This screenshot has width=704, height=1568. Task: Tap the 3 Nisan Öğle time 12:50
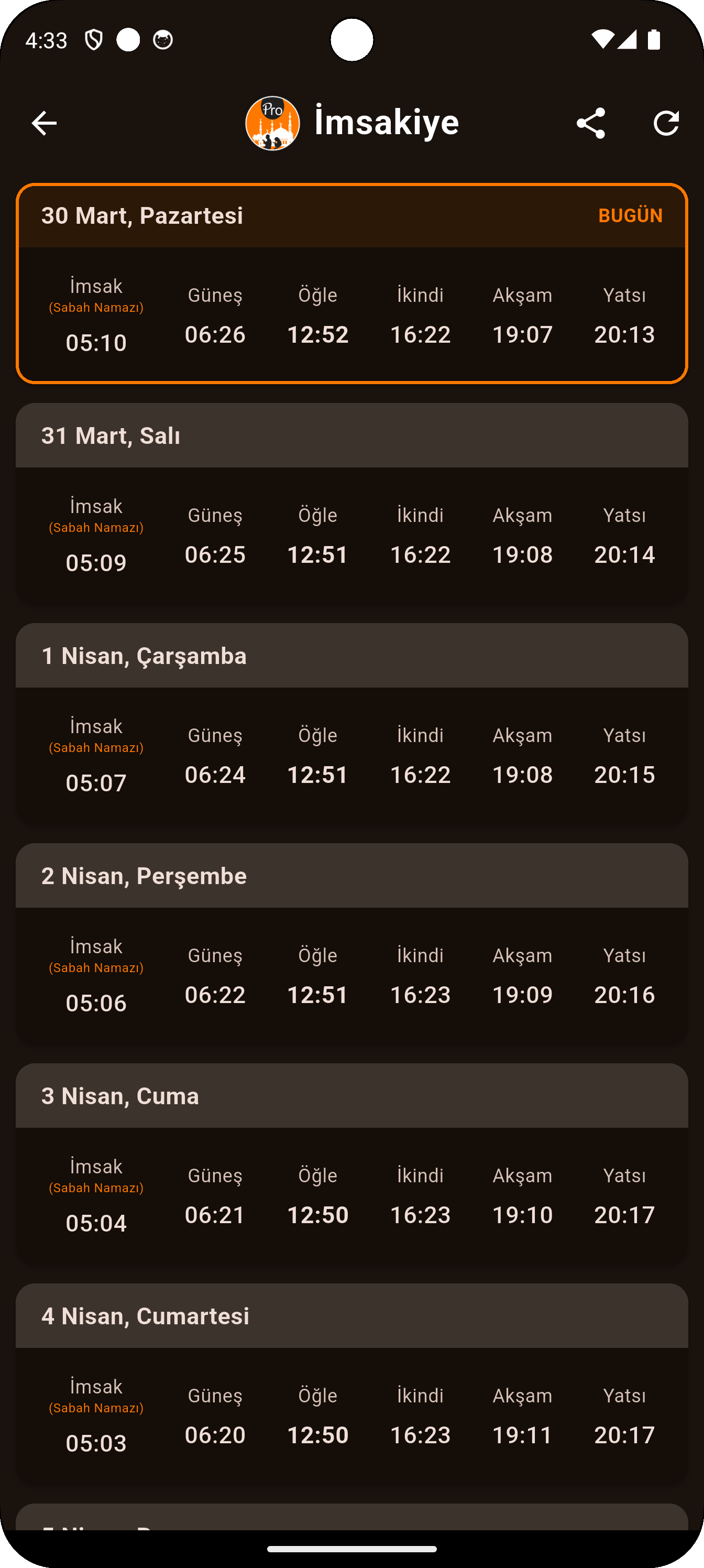[x=317, y=1214]
